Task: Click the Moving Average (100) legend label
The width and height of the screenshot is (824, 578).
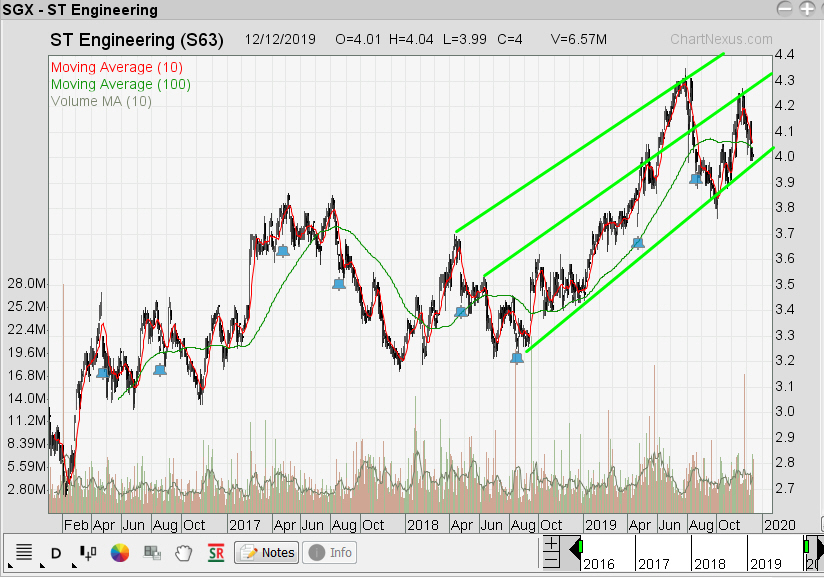Action: (121, 84)
